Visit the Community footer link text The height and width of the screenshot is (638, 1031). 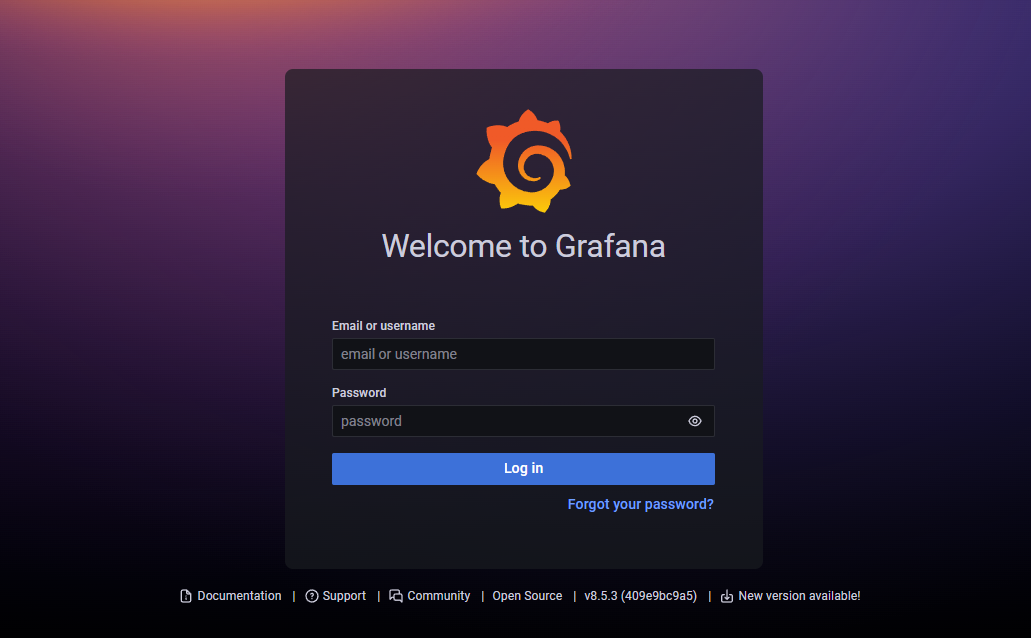pos(438,596)
